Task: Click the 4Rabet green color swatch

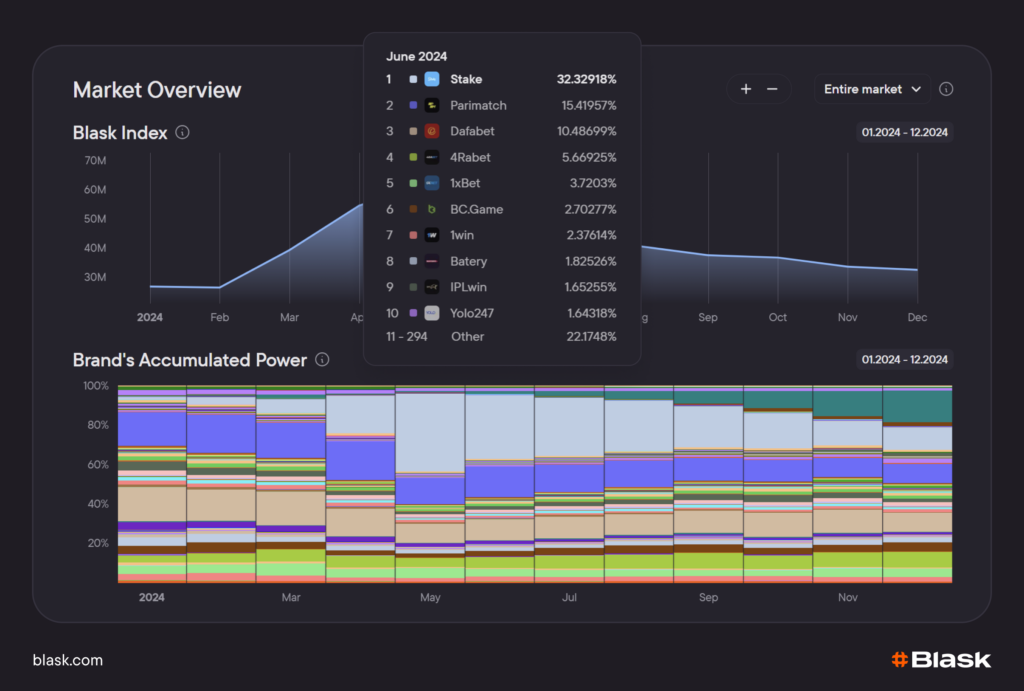Action: coord(413,157)
